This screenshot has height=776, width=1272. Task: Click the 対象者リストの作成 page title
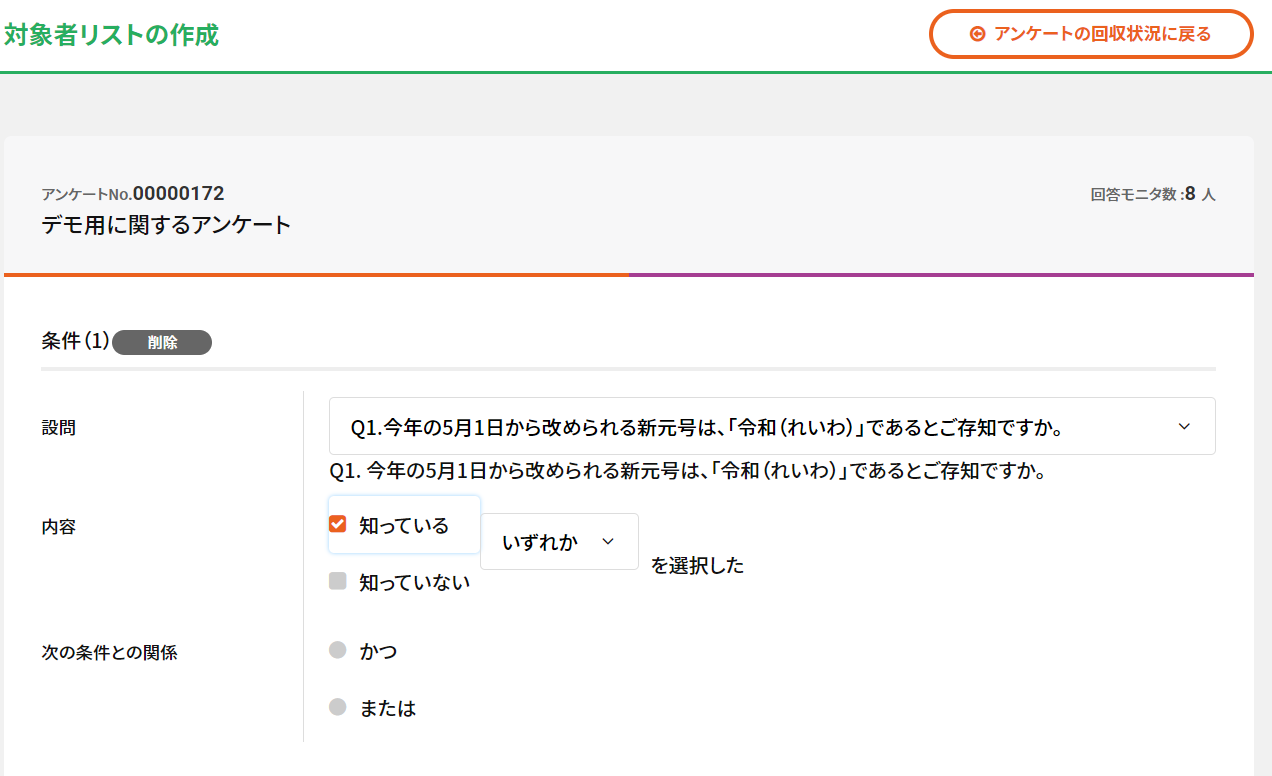click(x=111, y=36)
